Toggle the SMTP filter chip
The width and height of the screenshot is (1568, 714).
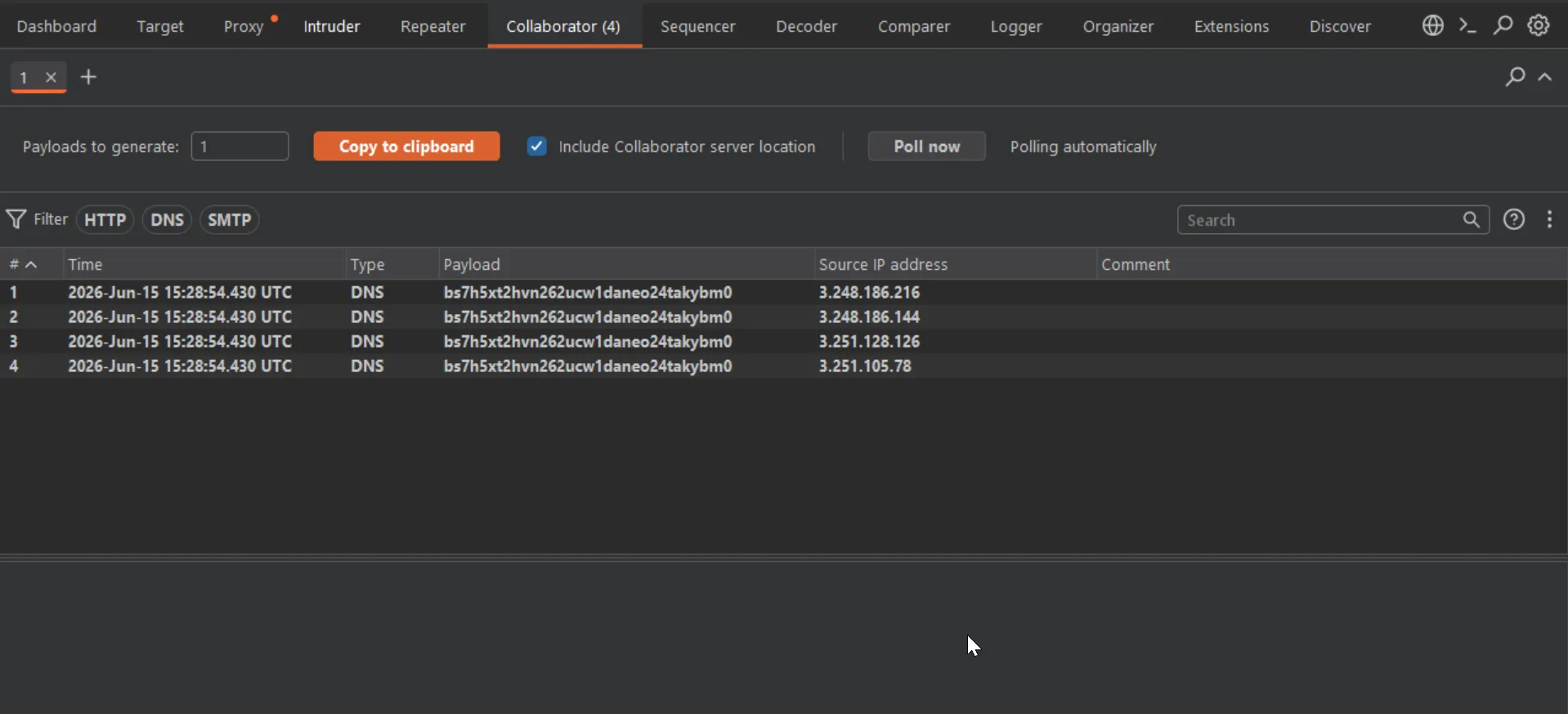point(229,220)
